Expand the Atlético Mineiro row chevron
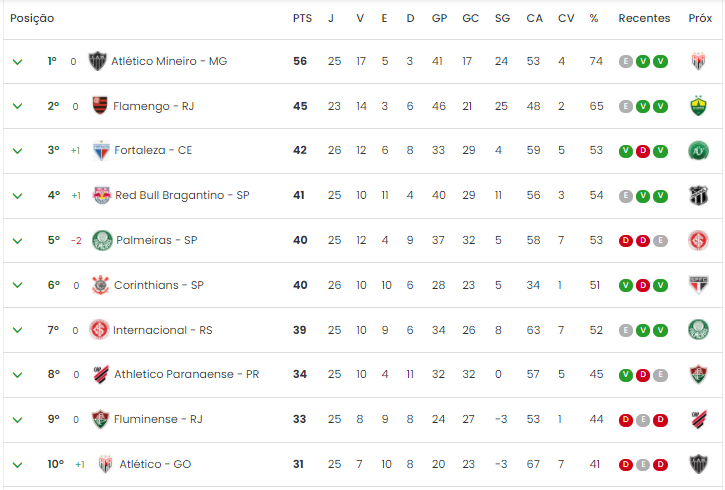The height and width of the screenshot is (490, 725). (17, 61)
